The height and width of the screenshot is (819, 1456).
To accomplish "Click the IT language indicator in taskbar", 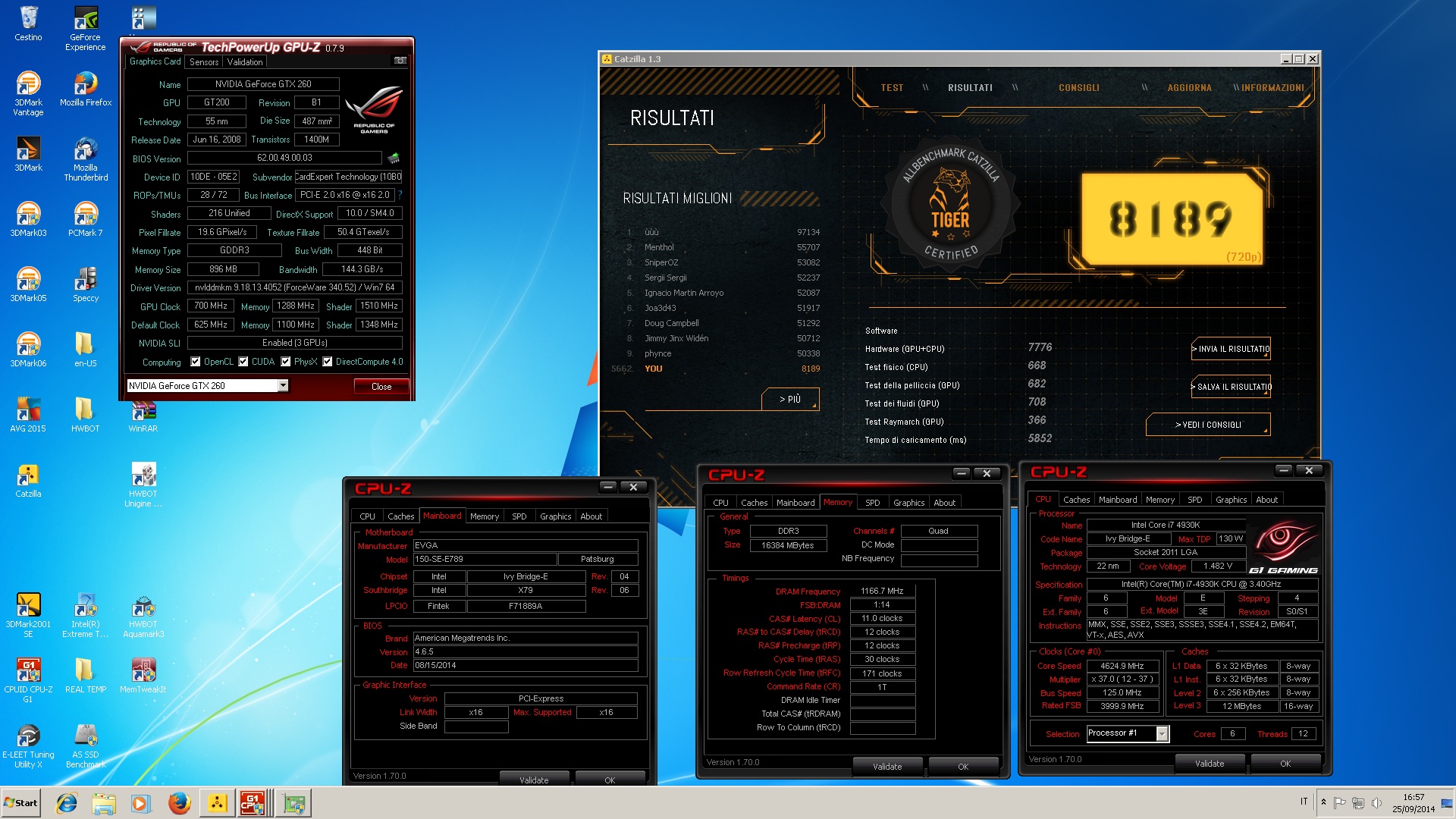I will point(1304,802).
